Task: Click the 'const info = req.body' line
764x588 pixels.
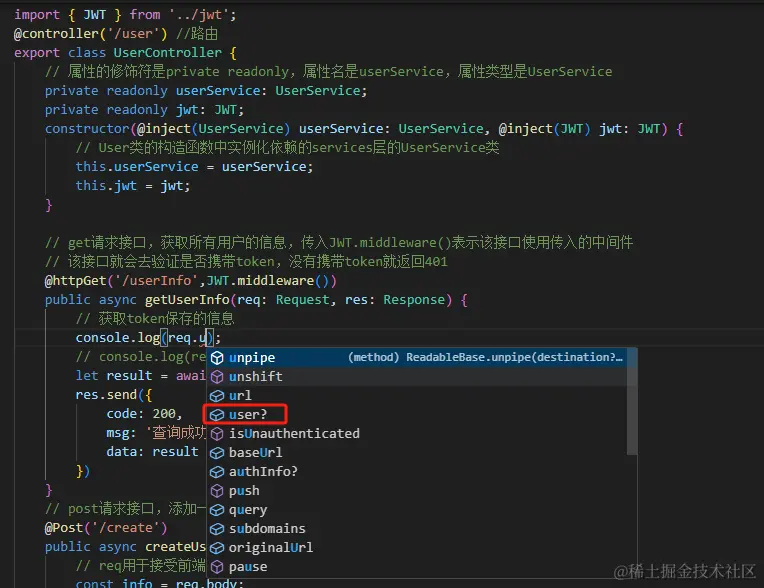Action: pos(159,583)
